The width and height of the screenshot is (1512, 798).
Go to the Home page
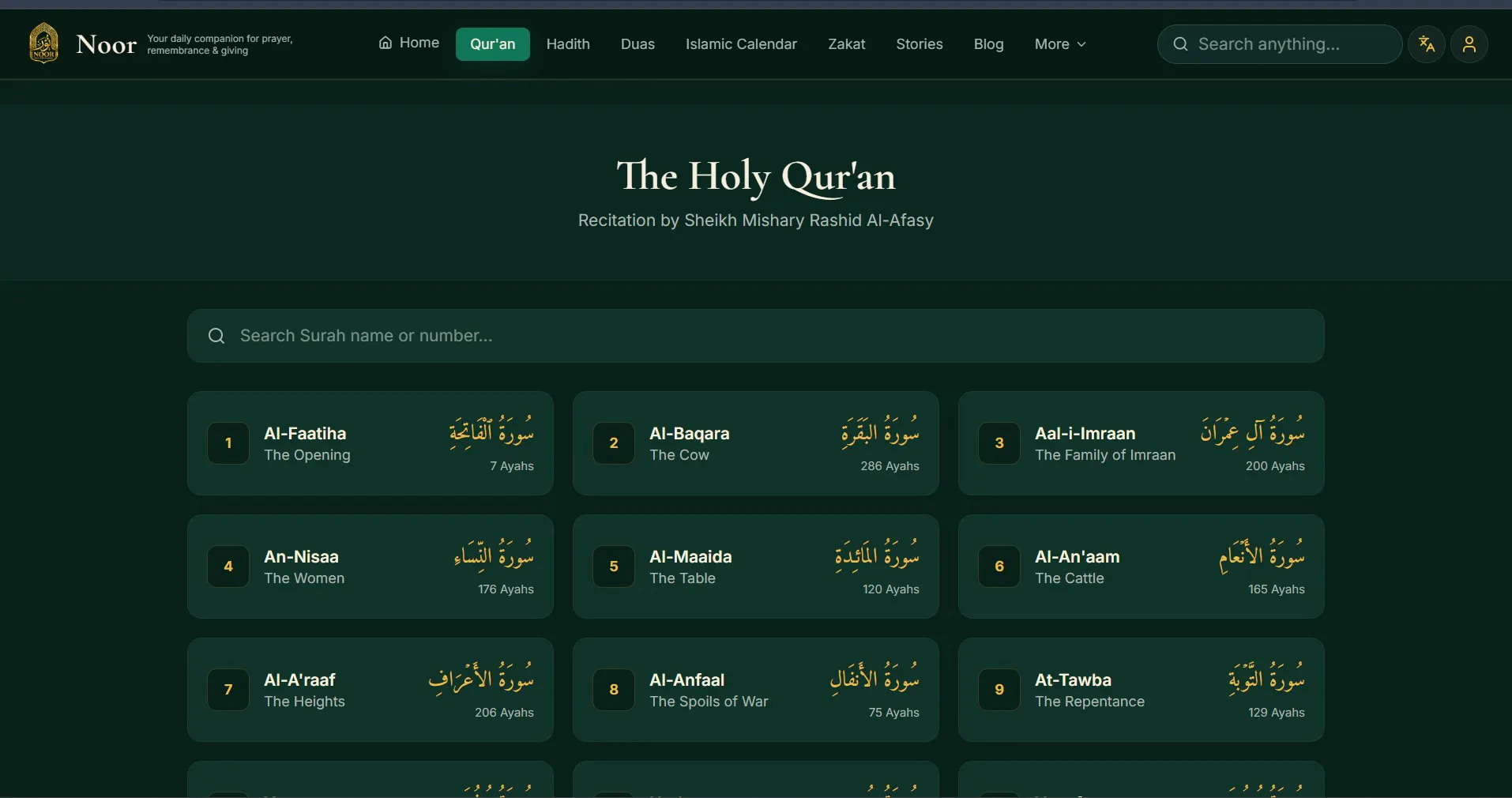tap(409, 43)
